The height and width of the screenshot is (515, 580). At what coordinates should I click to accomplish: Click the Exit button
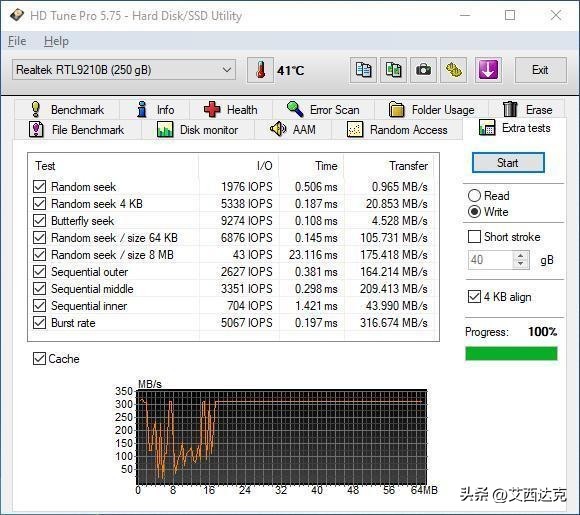tap(540, 70)
